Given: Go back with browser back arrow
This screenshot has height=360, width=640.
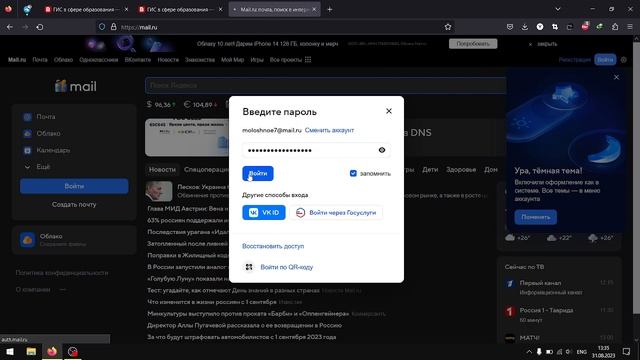Looking at the screenshot, I should (x=10, y=27).
